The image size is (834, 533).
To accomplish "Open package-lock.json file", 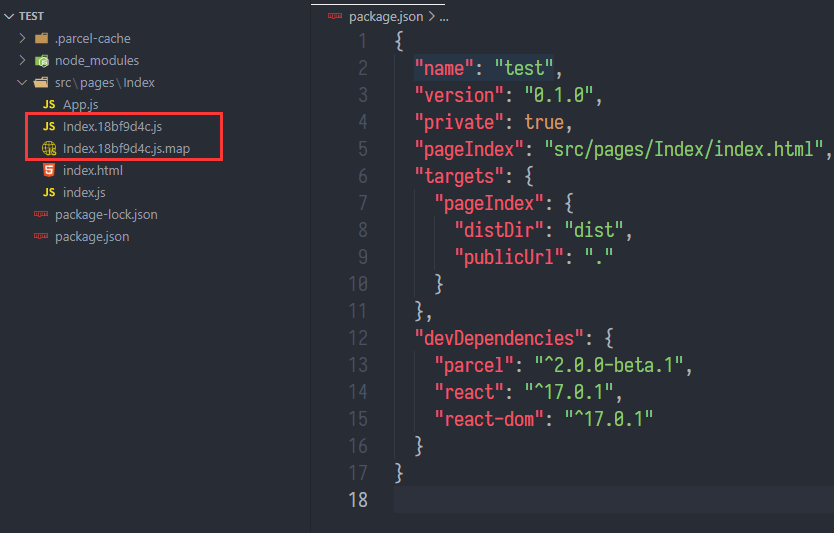I will (106, 214).
